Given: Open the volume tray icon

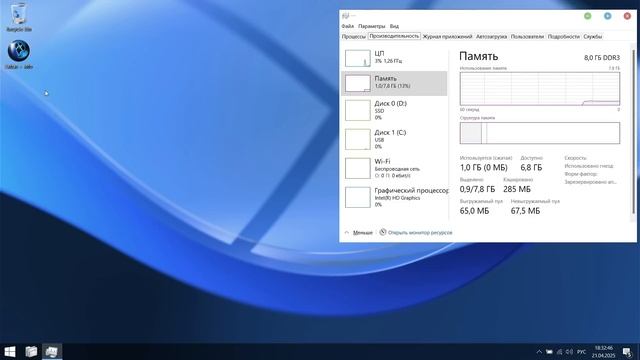Looking at the screenshot, I should pyautogui.click(x=569, y=352).
